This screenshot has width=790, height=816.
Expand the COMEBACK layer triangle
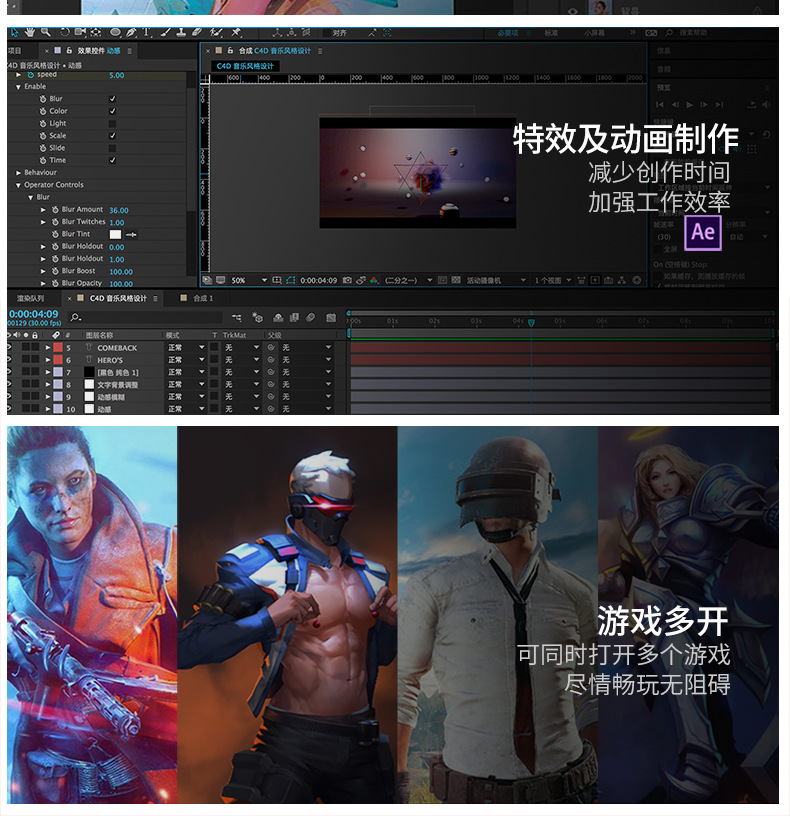[x=48, y=347]
